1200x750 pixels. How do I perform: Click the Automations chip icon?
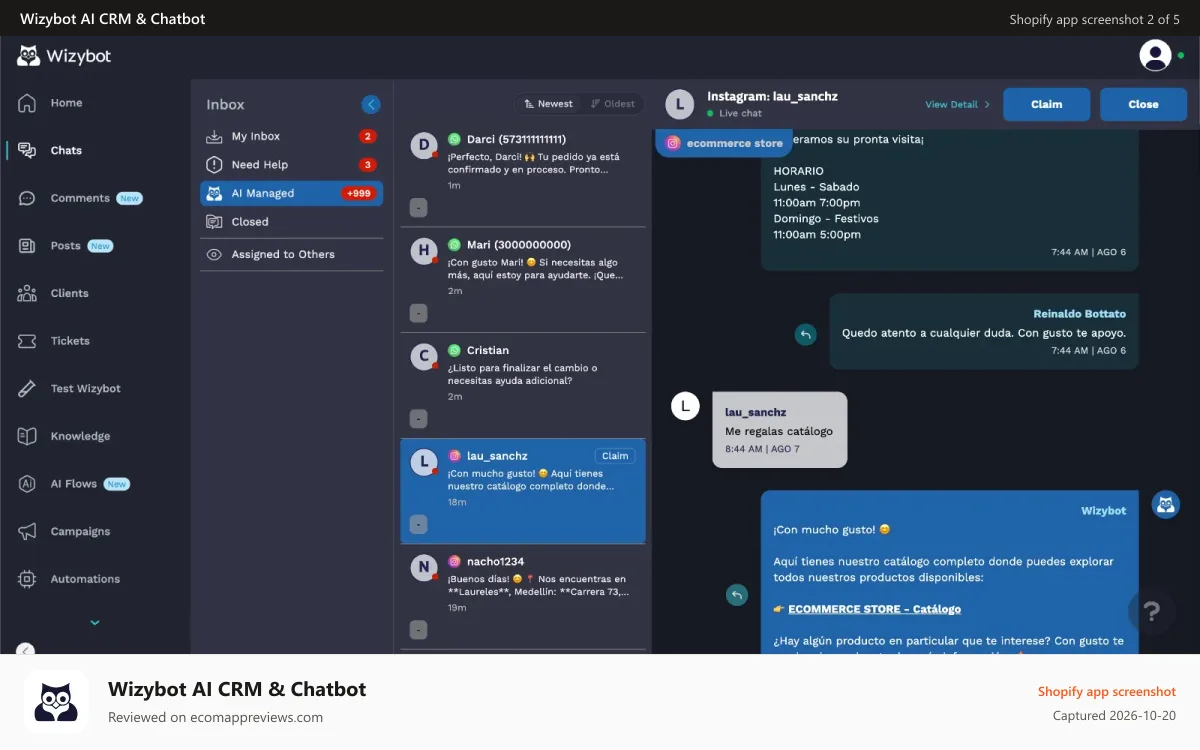[x=27, y=579]
